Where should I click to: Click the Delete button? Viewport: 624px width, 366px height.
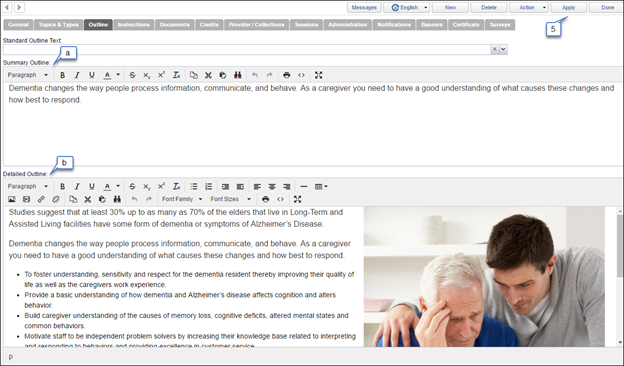489,8
